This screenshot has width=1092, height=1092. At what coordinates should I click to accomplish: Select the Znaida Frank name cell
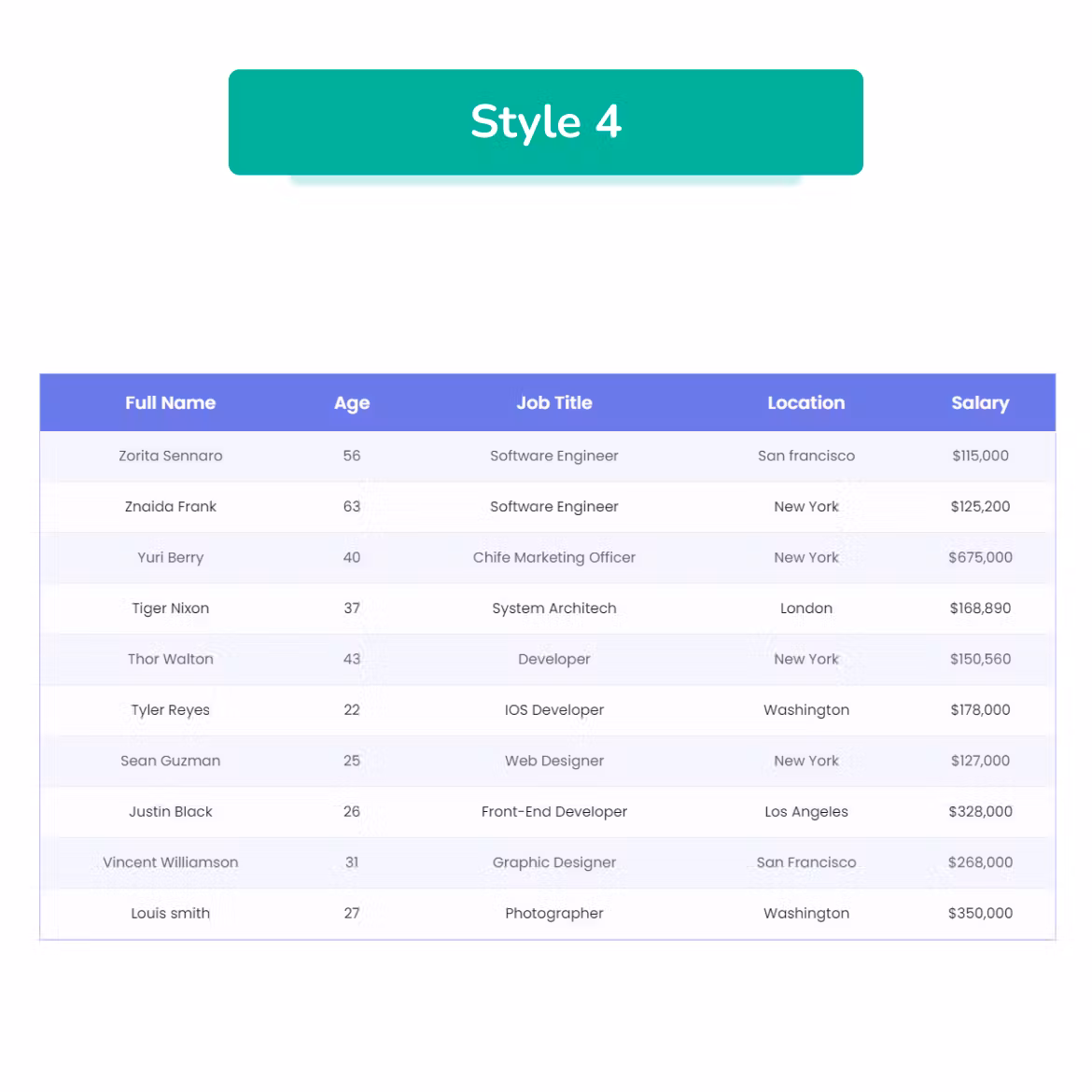(170, 506)
